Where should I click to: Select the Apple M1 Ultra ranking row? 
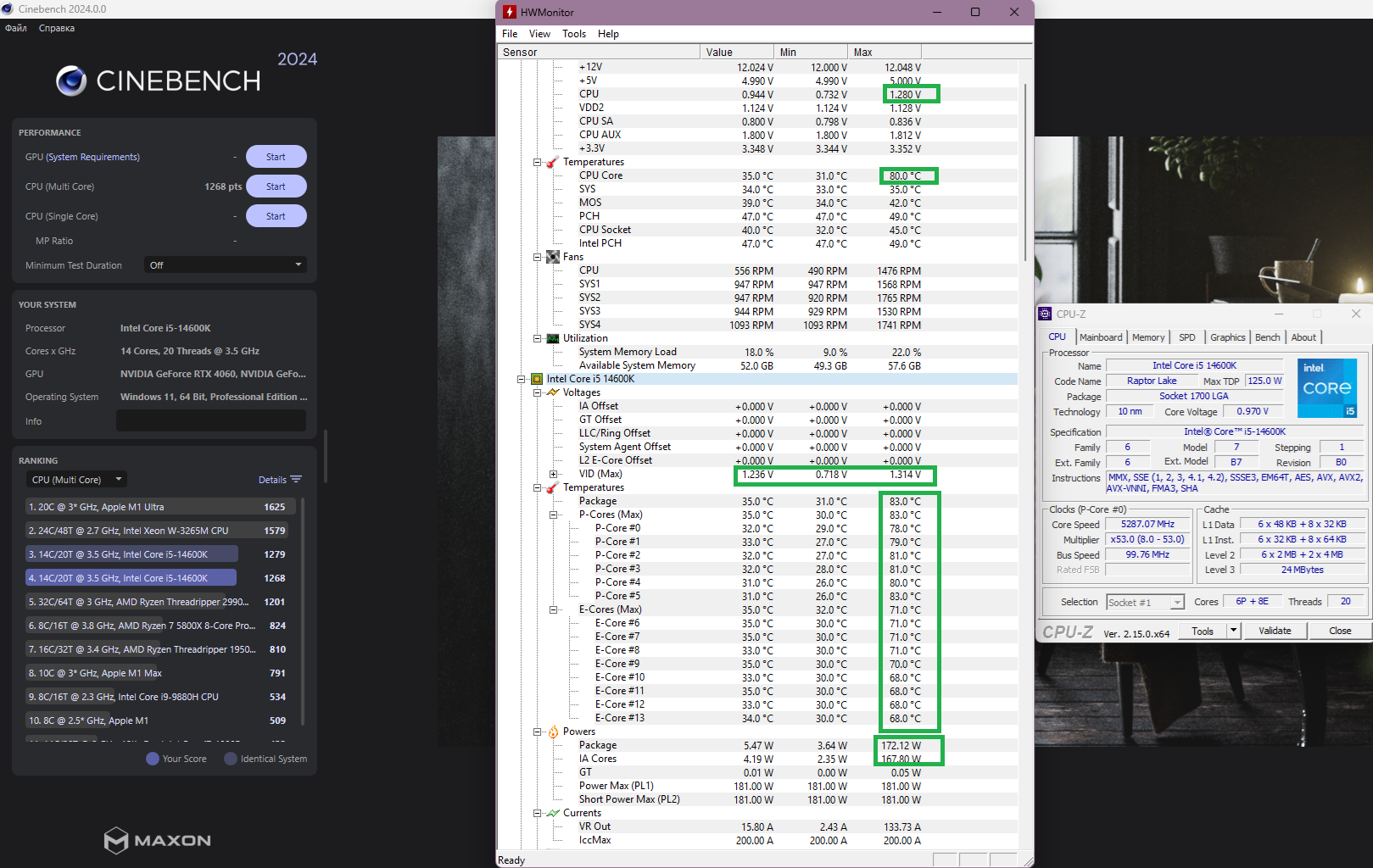[161, 507]
